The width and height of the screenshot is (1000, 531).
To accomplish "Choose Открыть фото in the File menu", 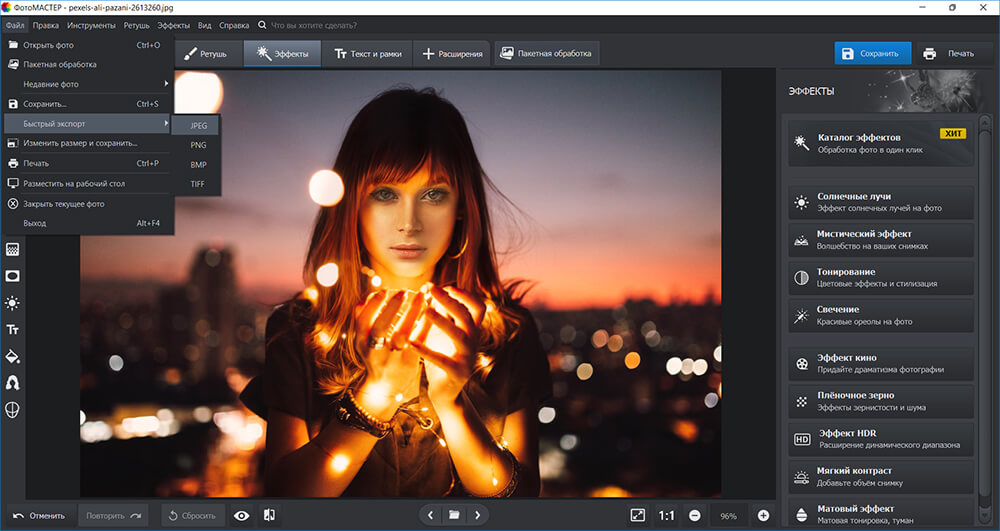I will pos(88,45).
